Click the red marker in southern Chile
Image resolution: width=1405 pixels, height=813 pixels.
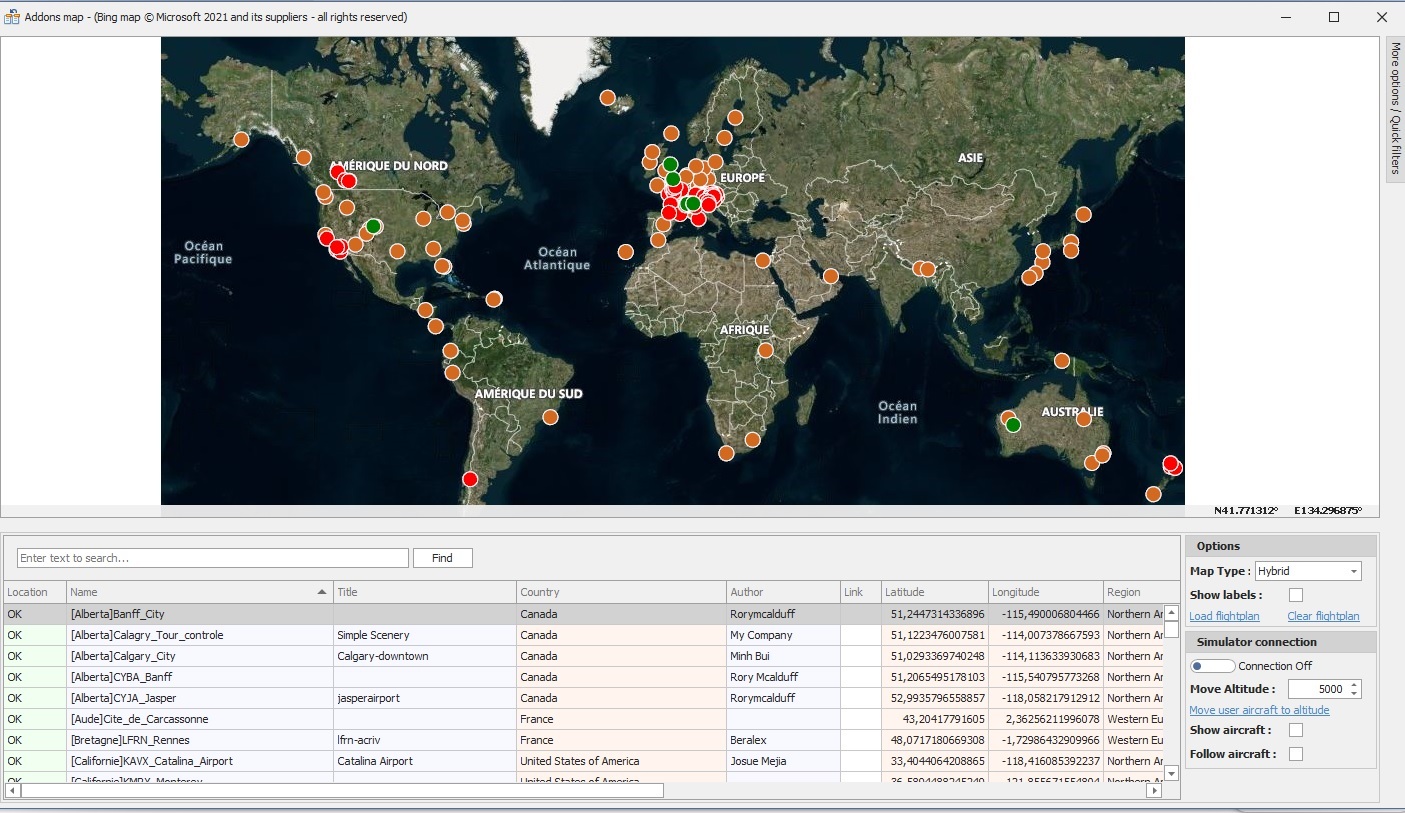pyautogui.click(x=470, y=479)
